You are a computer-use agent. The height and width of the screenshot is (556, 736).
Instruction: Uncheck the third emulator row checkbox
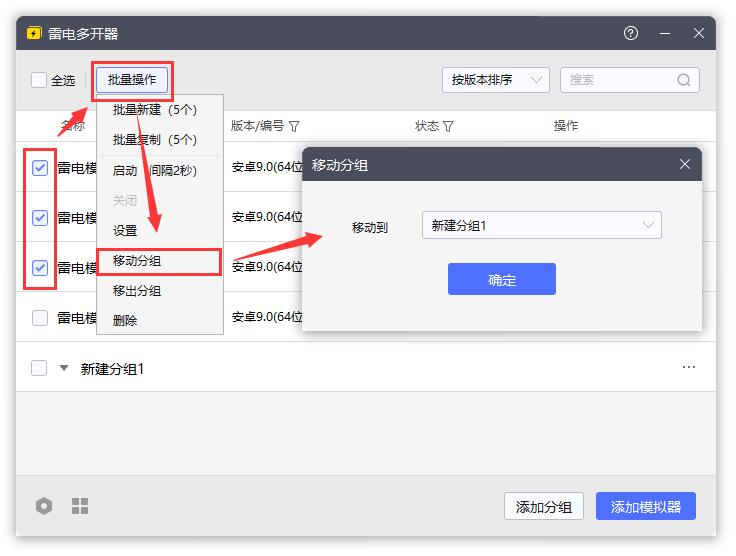click(x=40, y=267)
